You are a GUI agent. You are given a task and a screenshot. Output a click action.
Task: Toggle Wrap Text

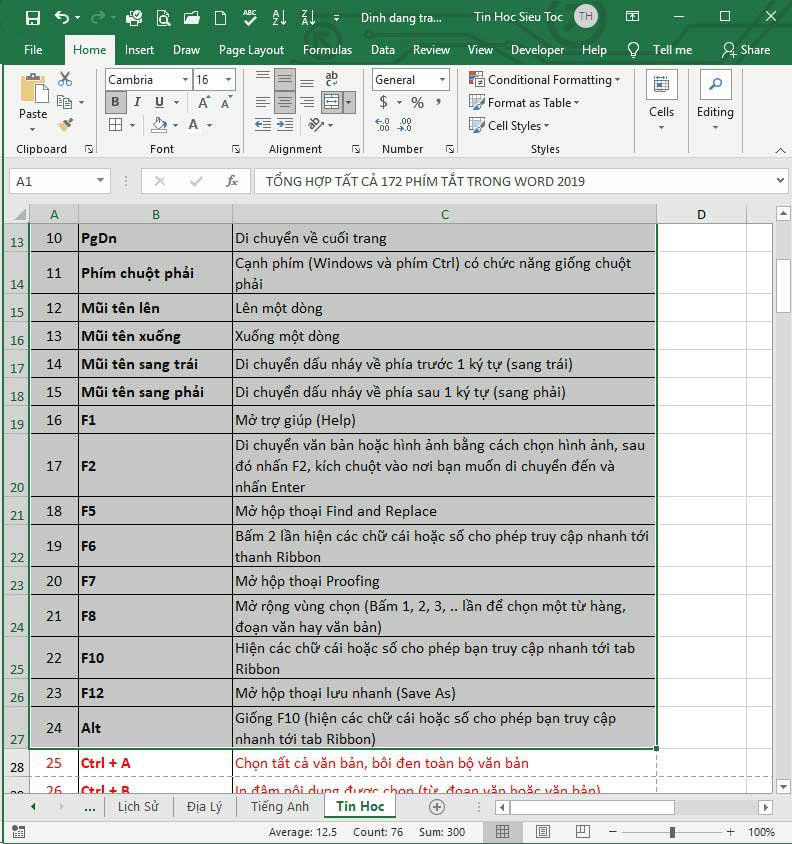pos(332,79)
